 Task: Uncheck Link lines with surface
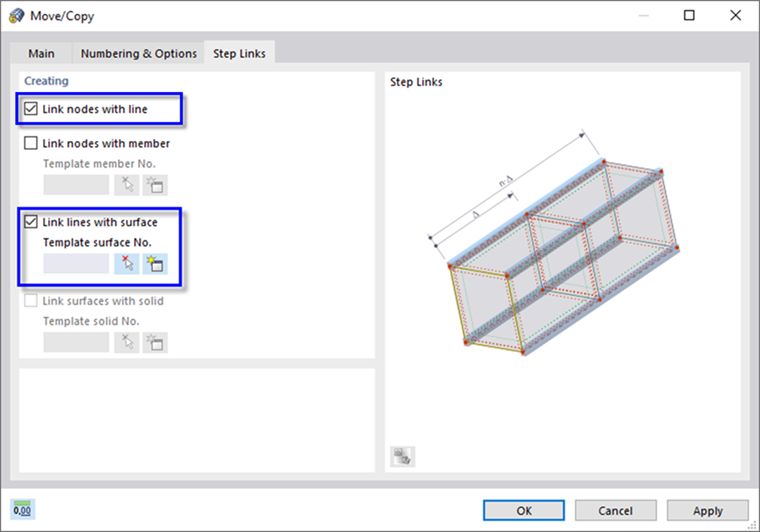pos(31,222)
